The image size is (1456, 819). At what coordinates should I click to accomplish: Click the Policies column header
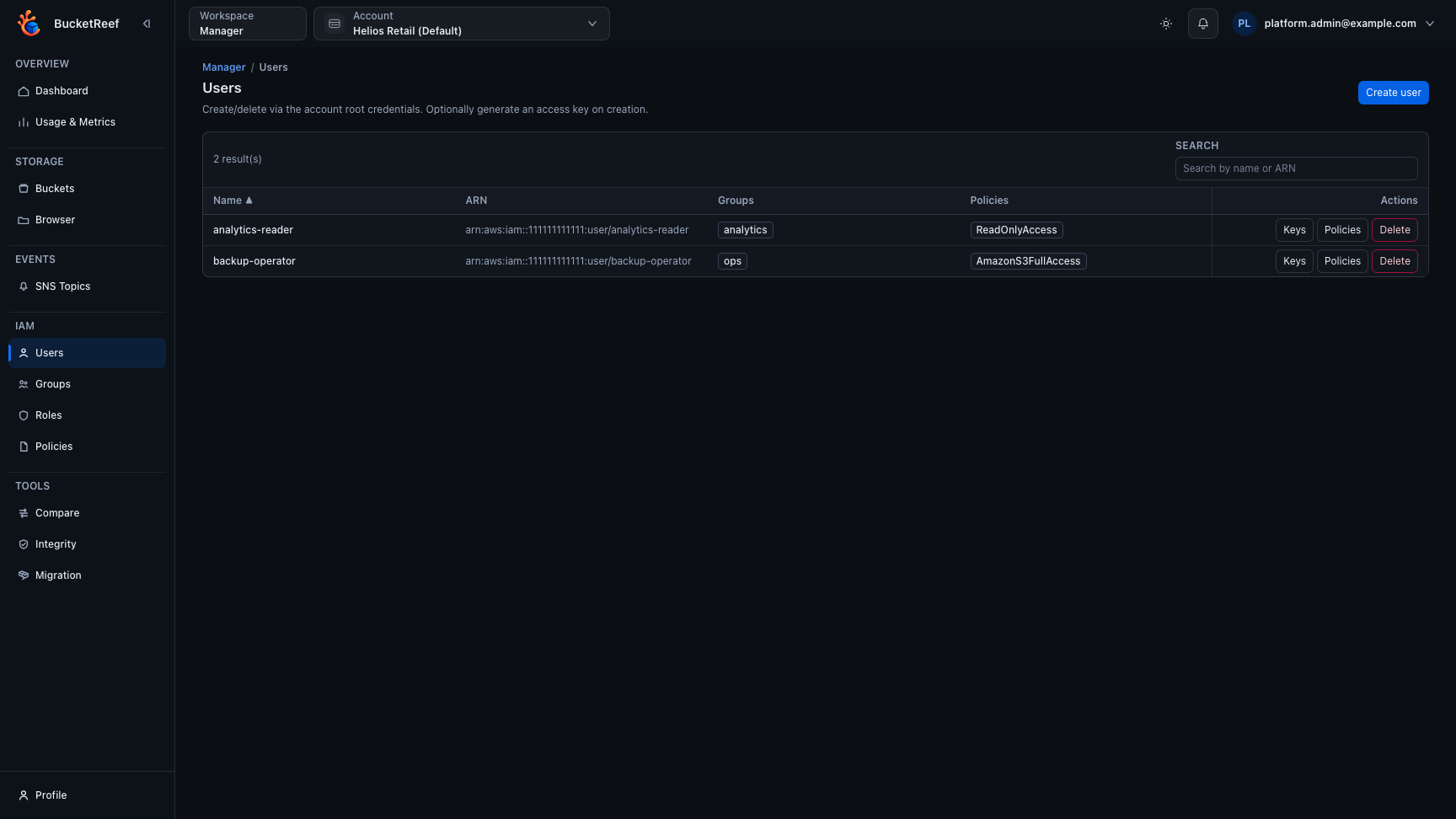(989, 201)
